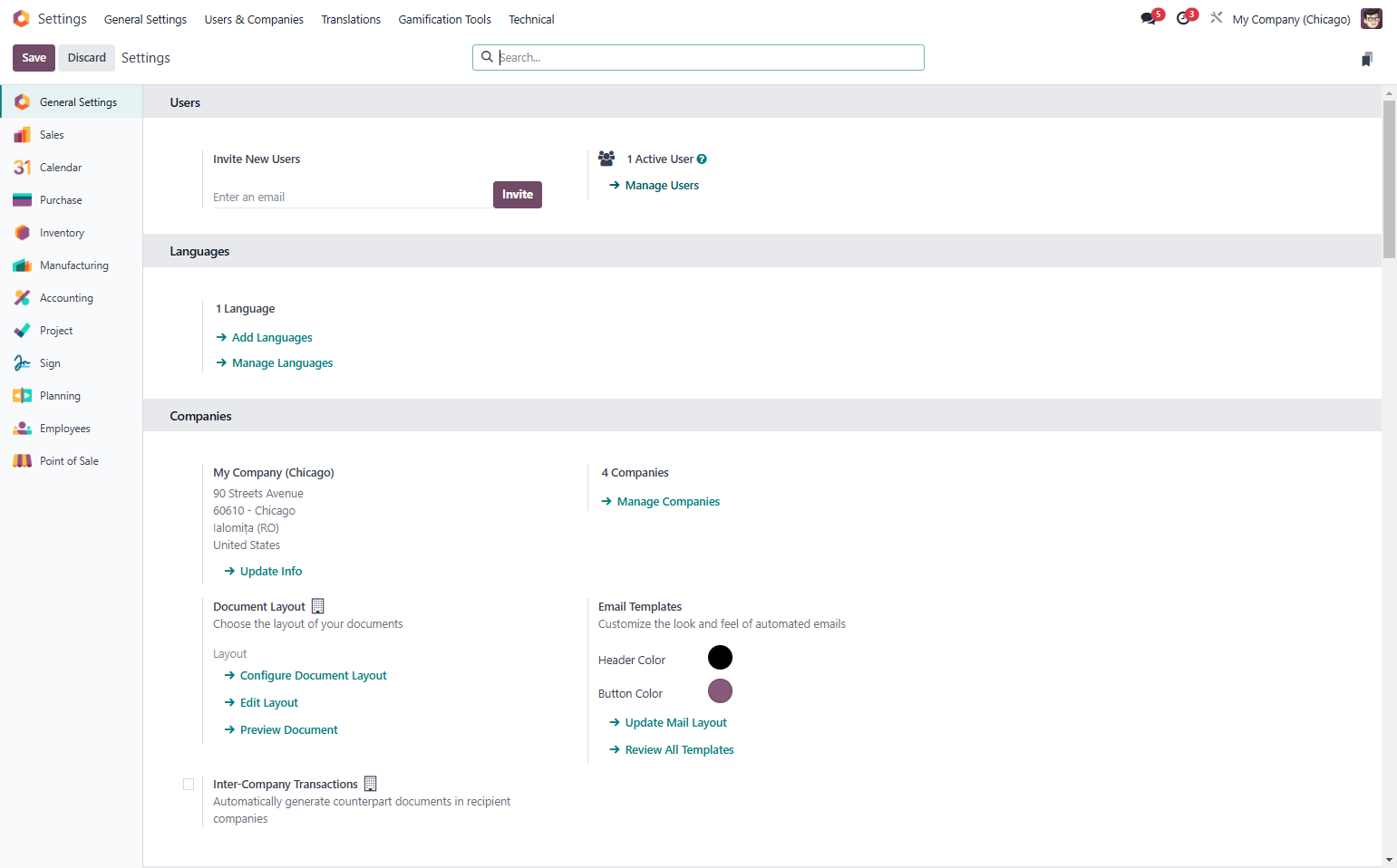
Task: Open the Gamification Tools menu
Action: (x=444, y=19)
